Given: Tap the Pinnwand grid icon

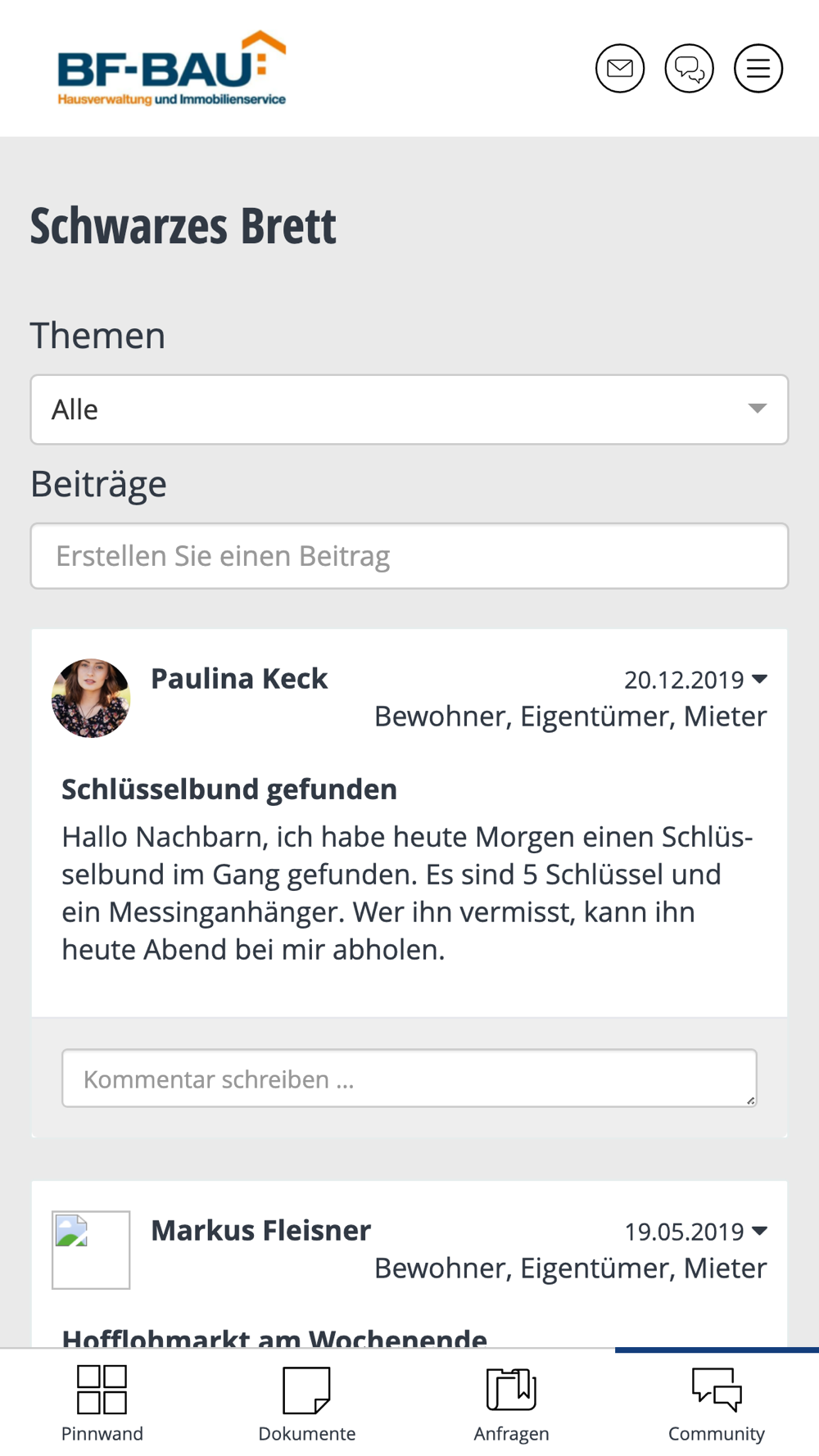Looking at the screenshot, I should 102,1389.
